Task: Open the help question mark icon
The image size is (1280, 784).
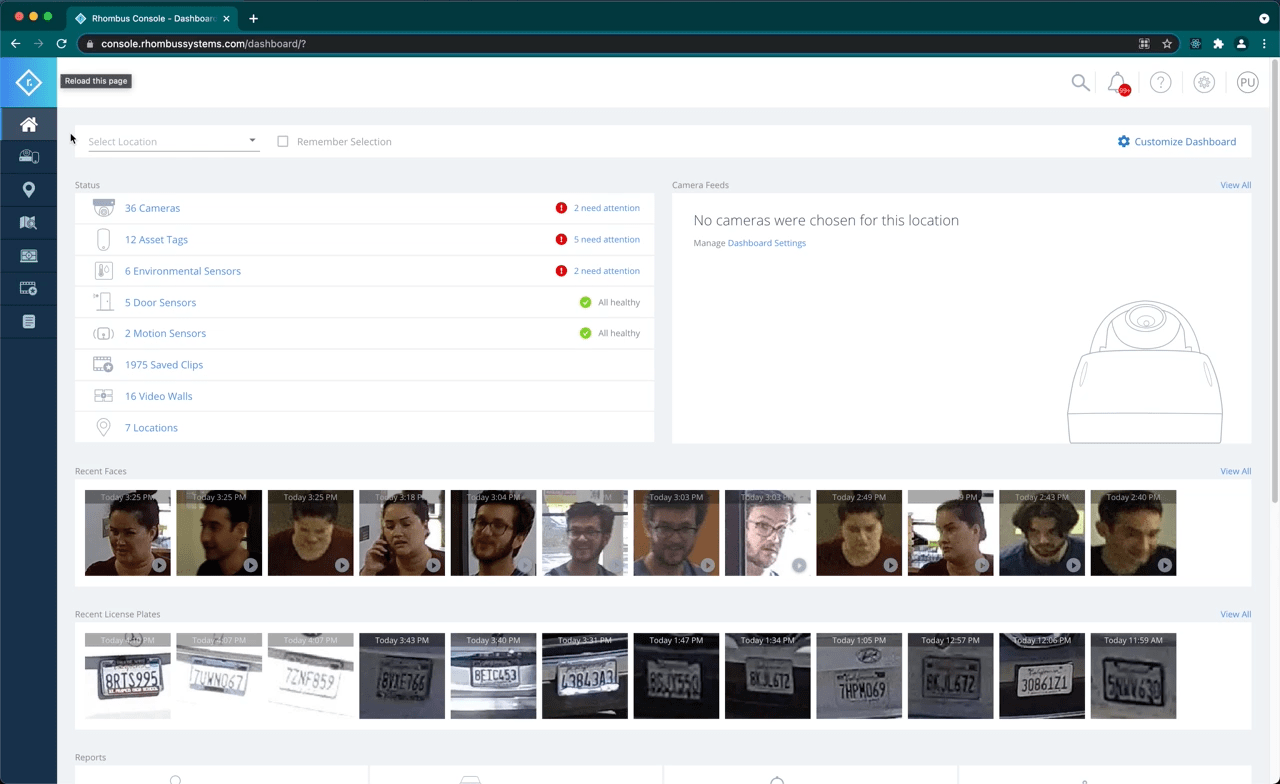Action: click(1160, 83)
